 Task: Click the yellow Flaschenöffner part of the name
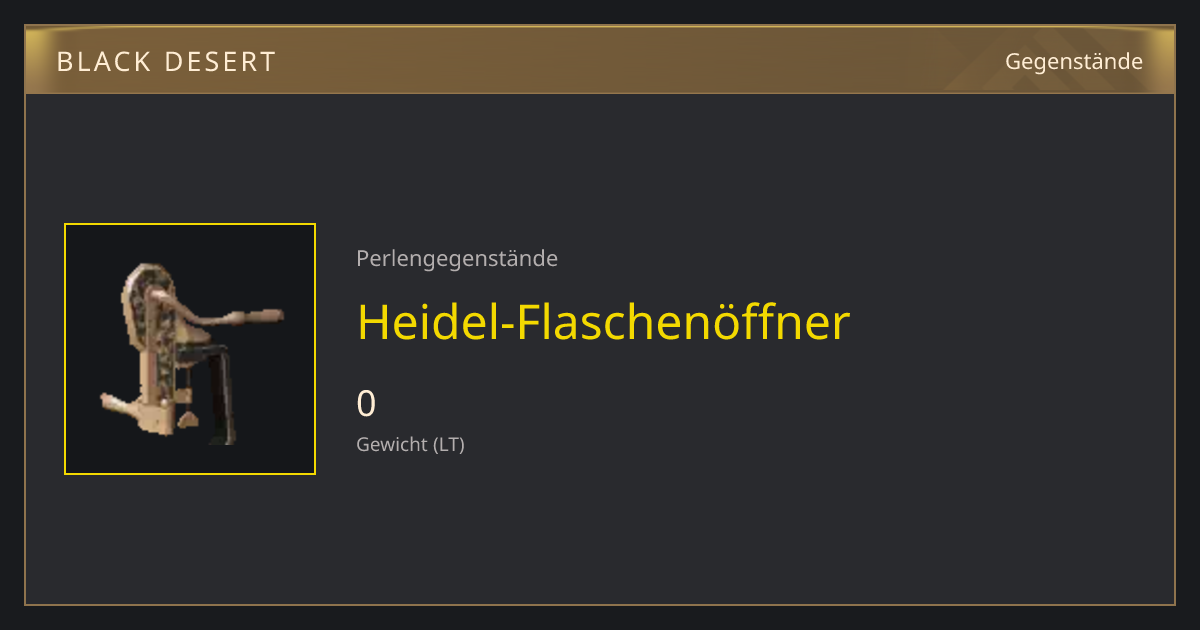click(683, 322)
